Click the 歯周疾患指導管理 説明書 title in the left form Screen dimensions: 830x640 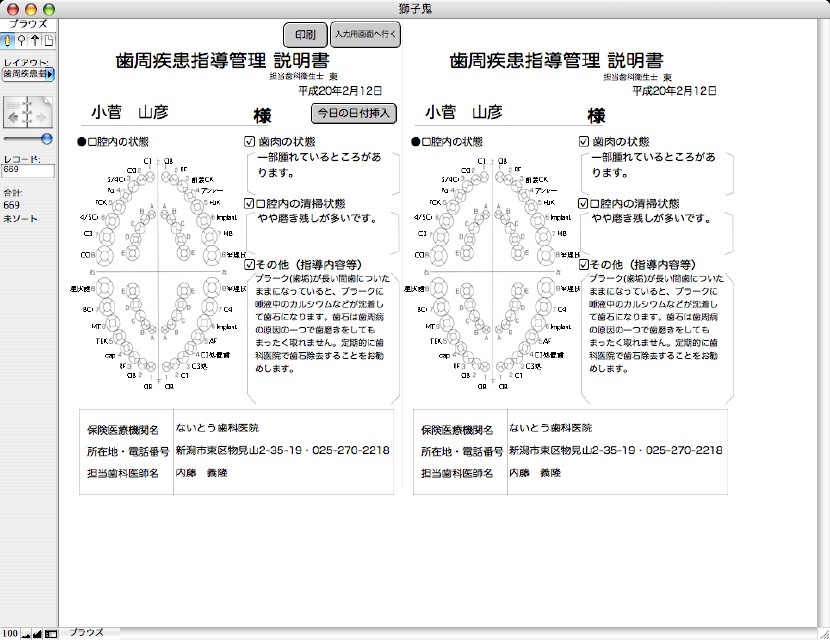click(x=222, y=60)
